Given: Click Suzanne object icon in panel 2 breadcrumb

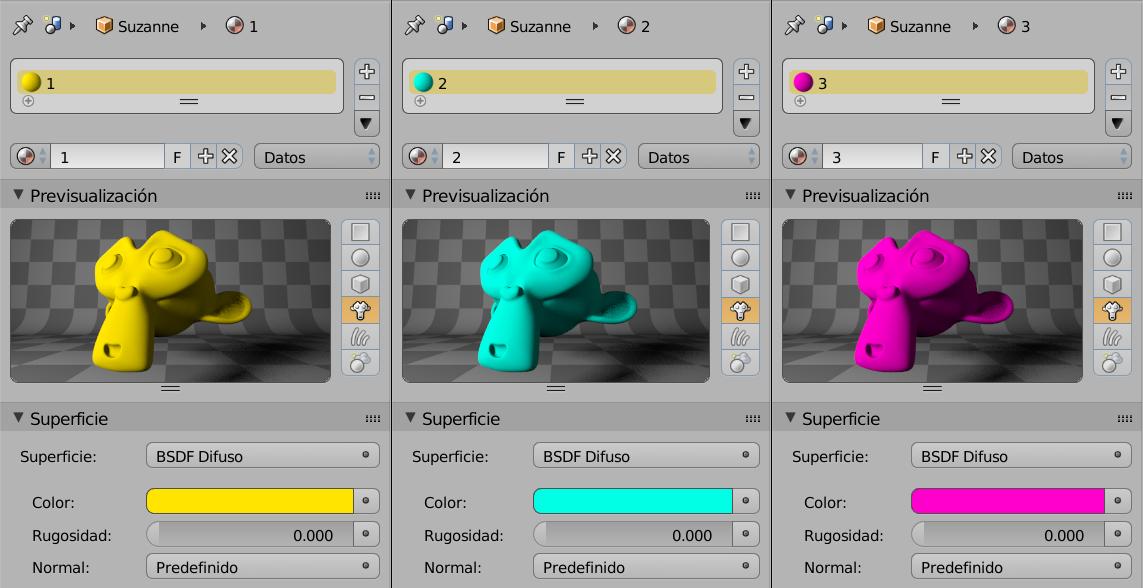Looking at the screenshot, I should pos(496,26).
